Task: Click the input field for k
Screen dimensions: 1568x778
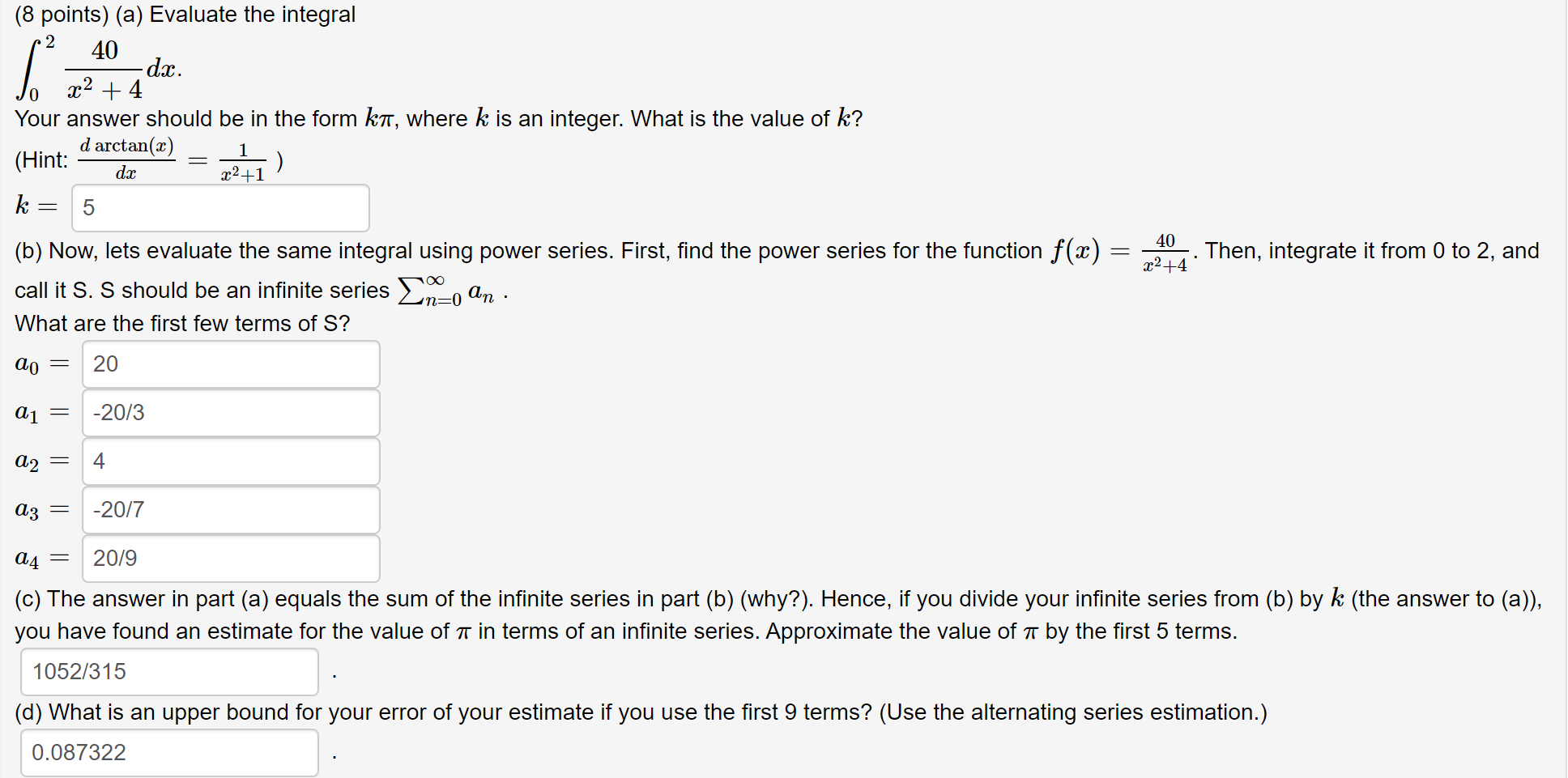Action: 219,208
